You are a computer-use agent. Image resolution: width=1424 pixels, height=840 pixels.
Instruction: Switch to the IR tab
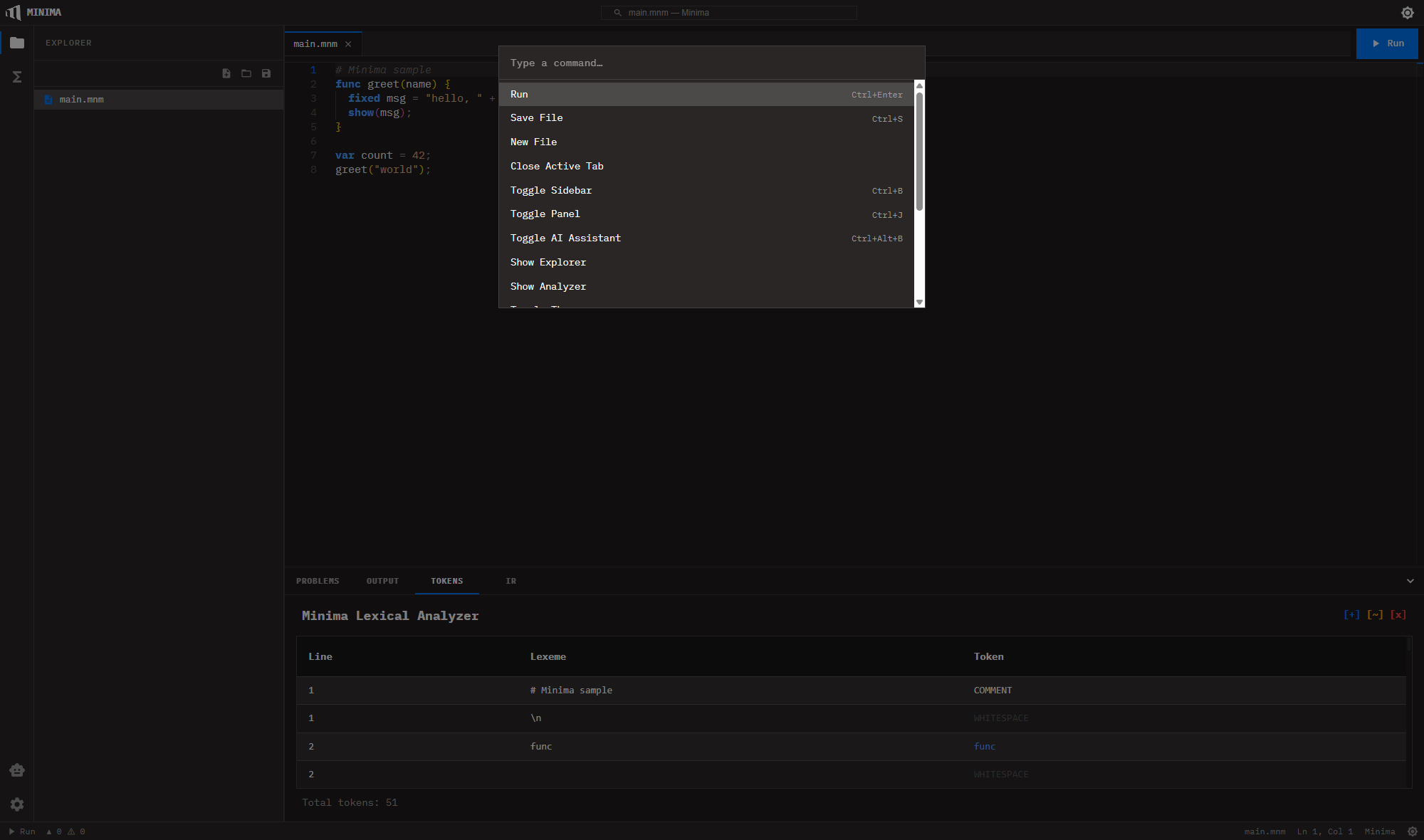[511, 581]
